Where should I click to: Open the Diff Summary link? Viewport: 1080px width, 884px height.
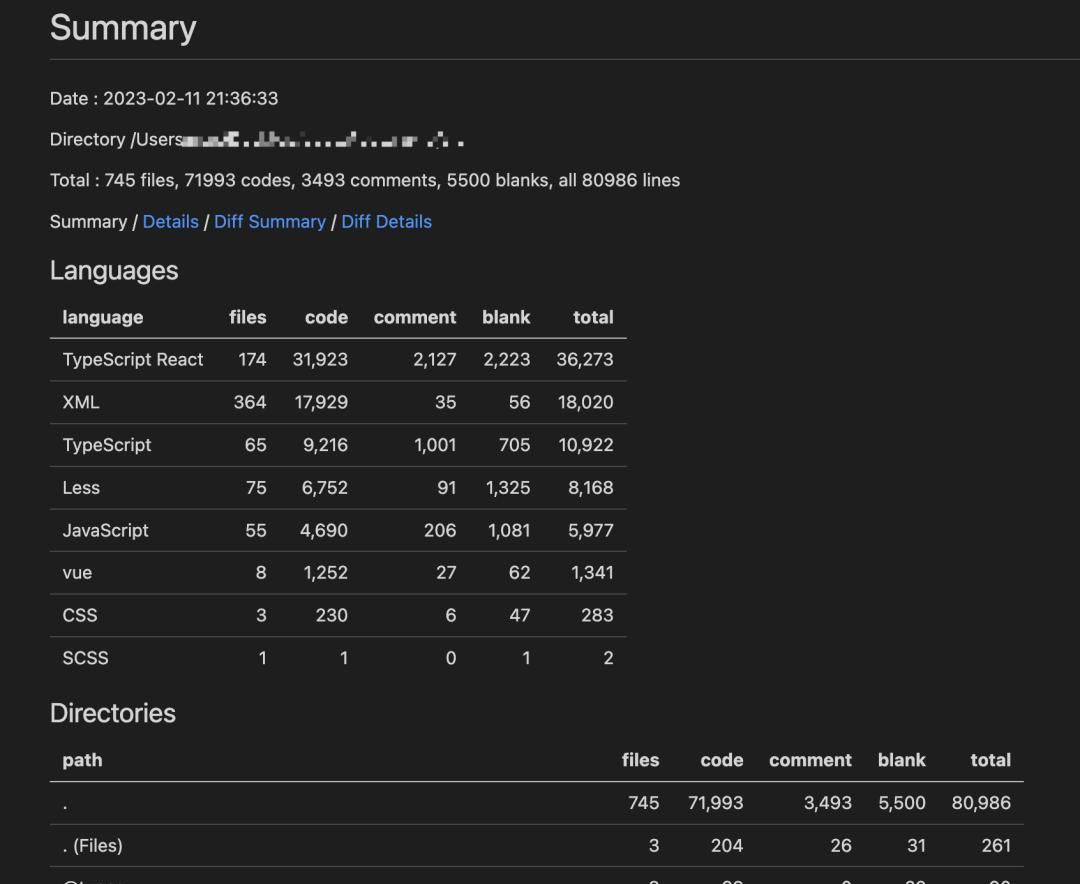270,222
